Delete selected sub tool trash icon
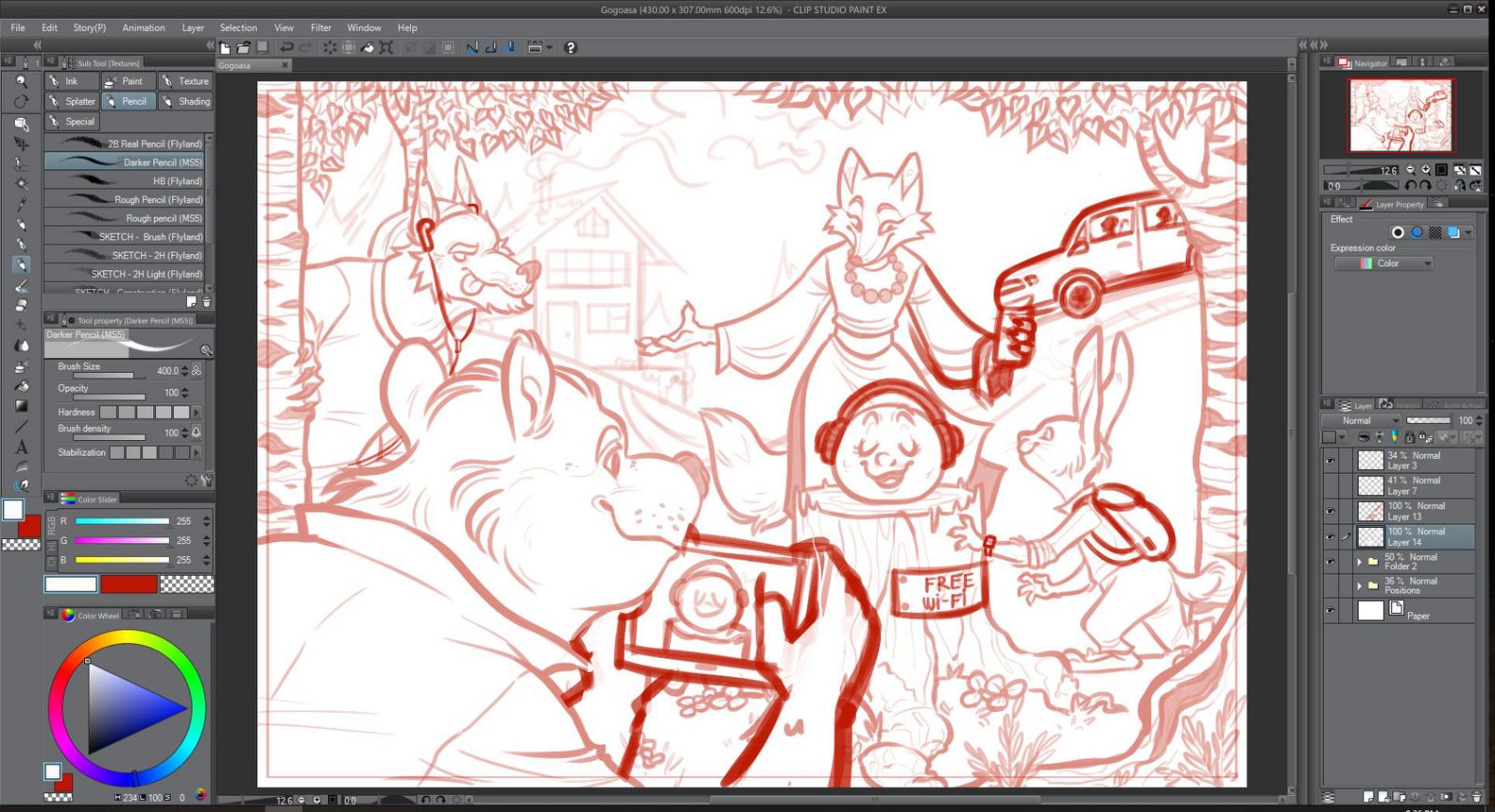The width and height of the screenshot is (1495, 812). coord(206,303)
